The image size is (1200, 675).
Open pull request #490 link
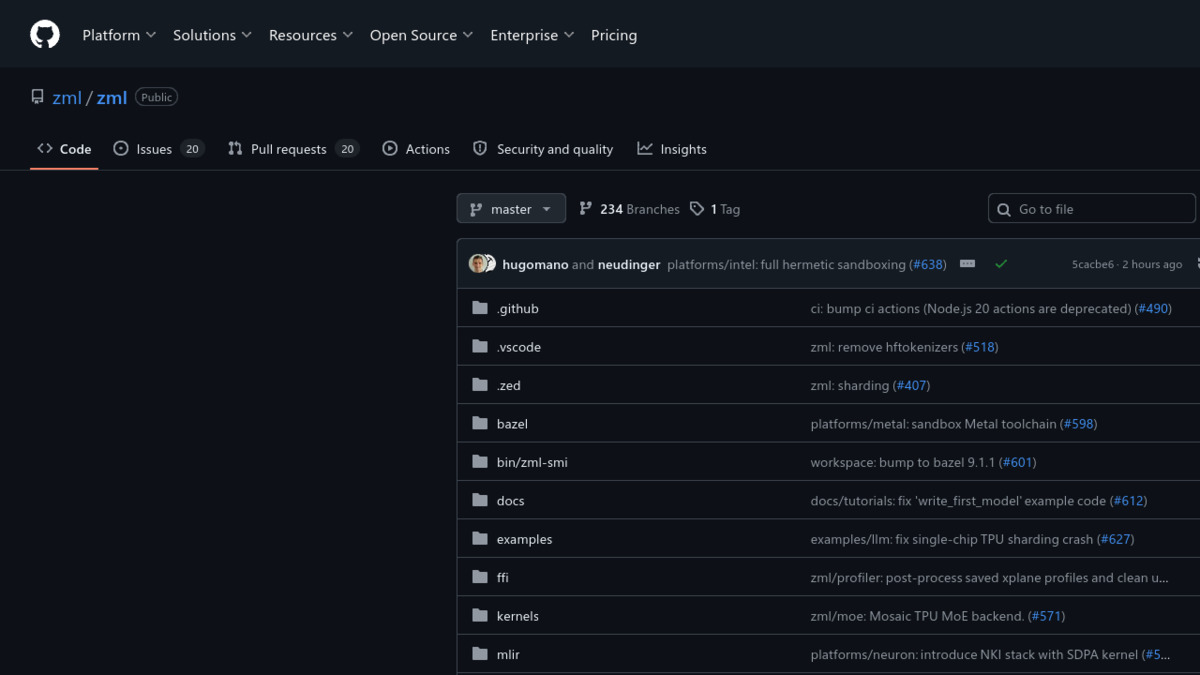[x=1153, y=308]
